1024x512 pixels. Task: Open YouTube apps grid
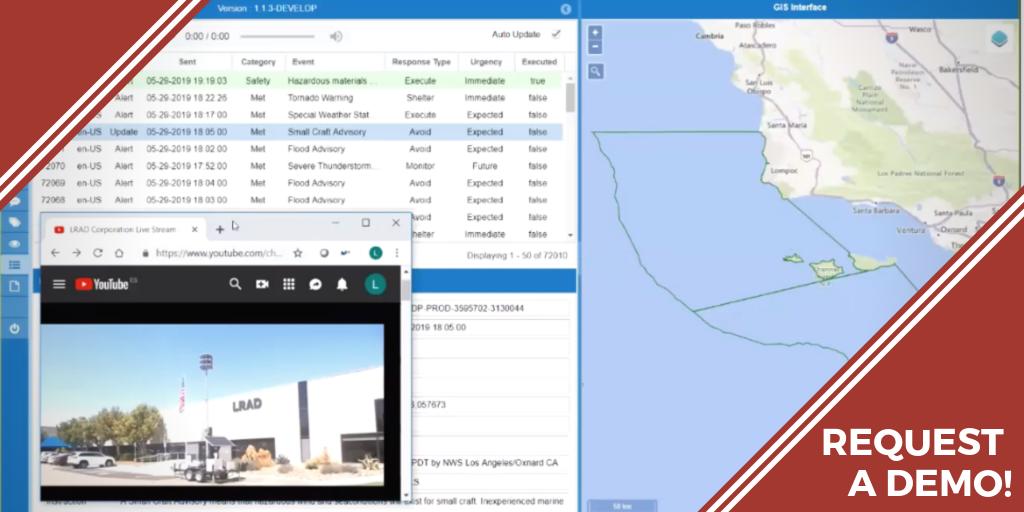(289, 284)
